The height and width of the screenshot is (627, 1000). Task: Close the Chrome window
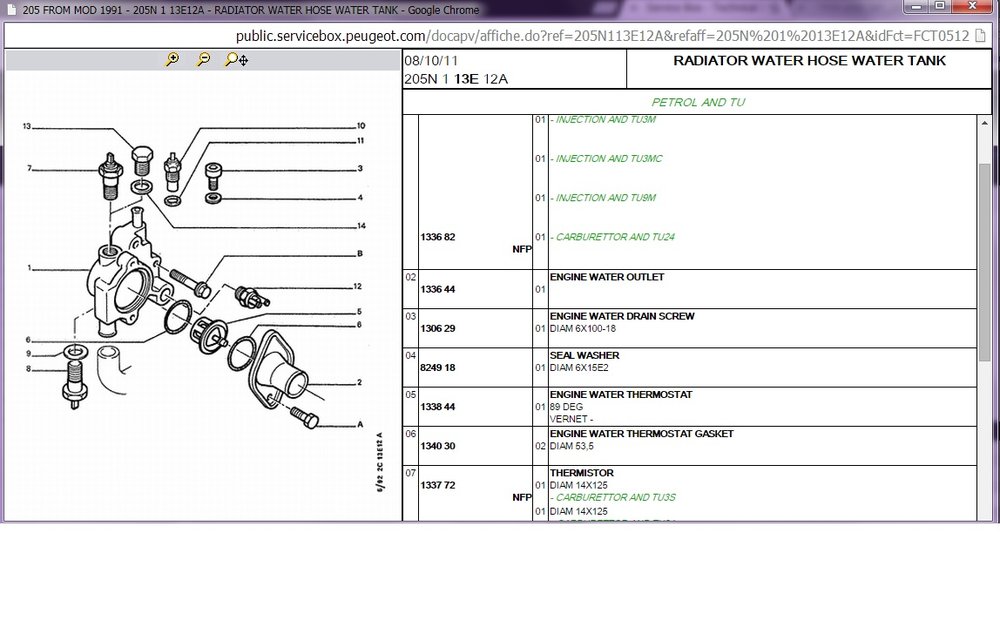(x=972, y=6)
